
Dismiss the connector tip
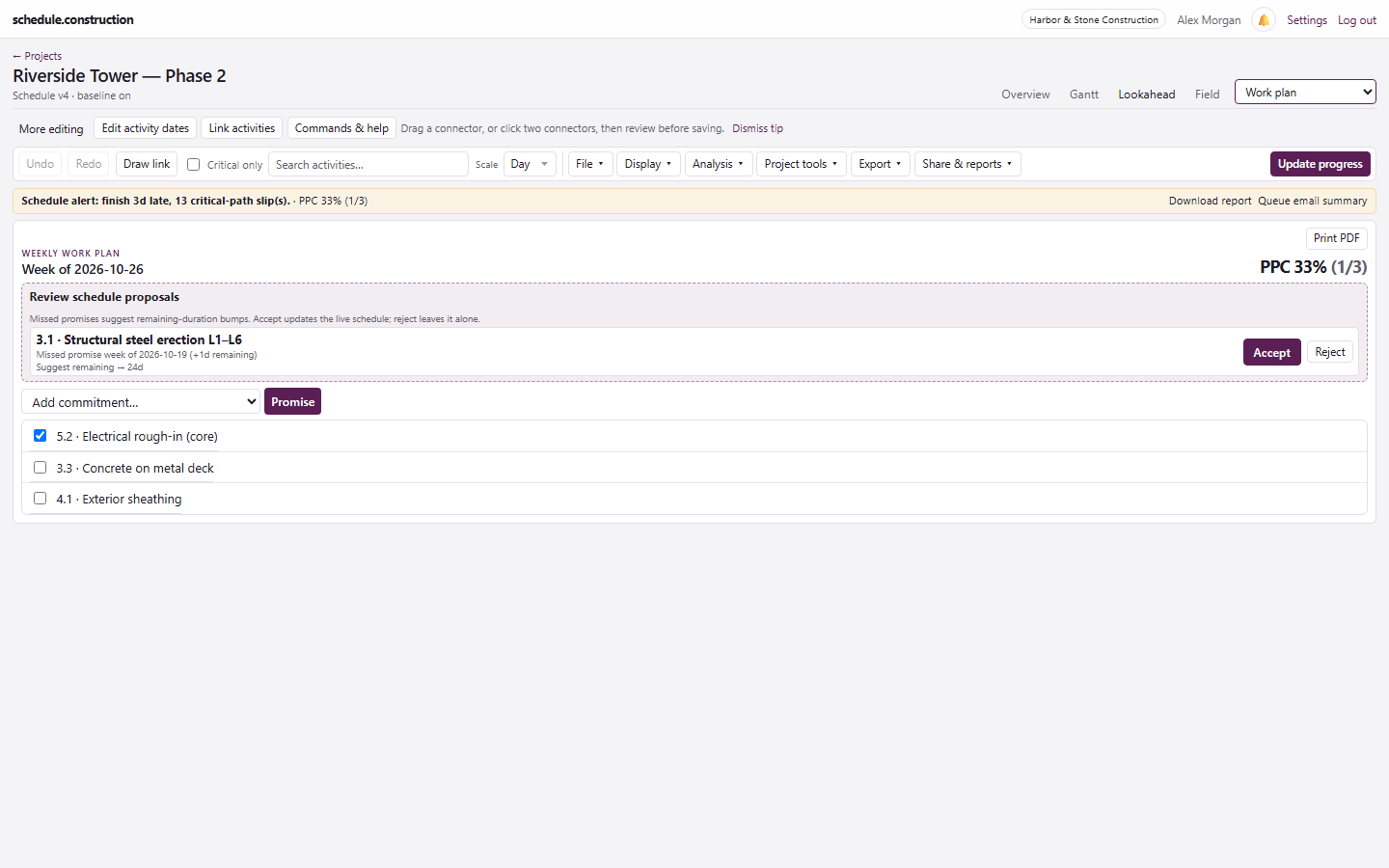(x=757, y=128)
